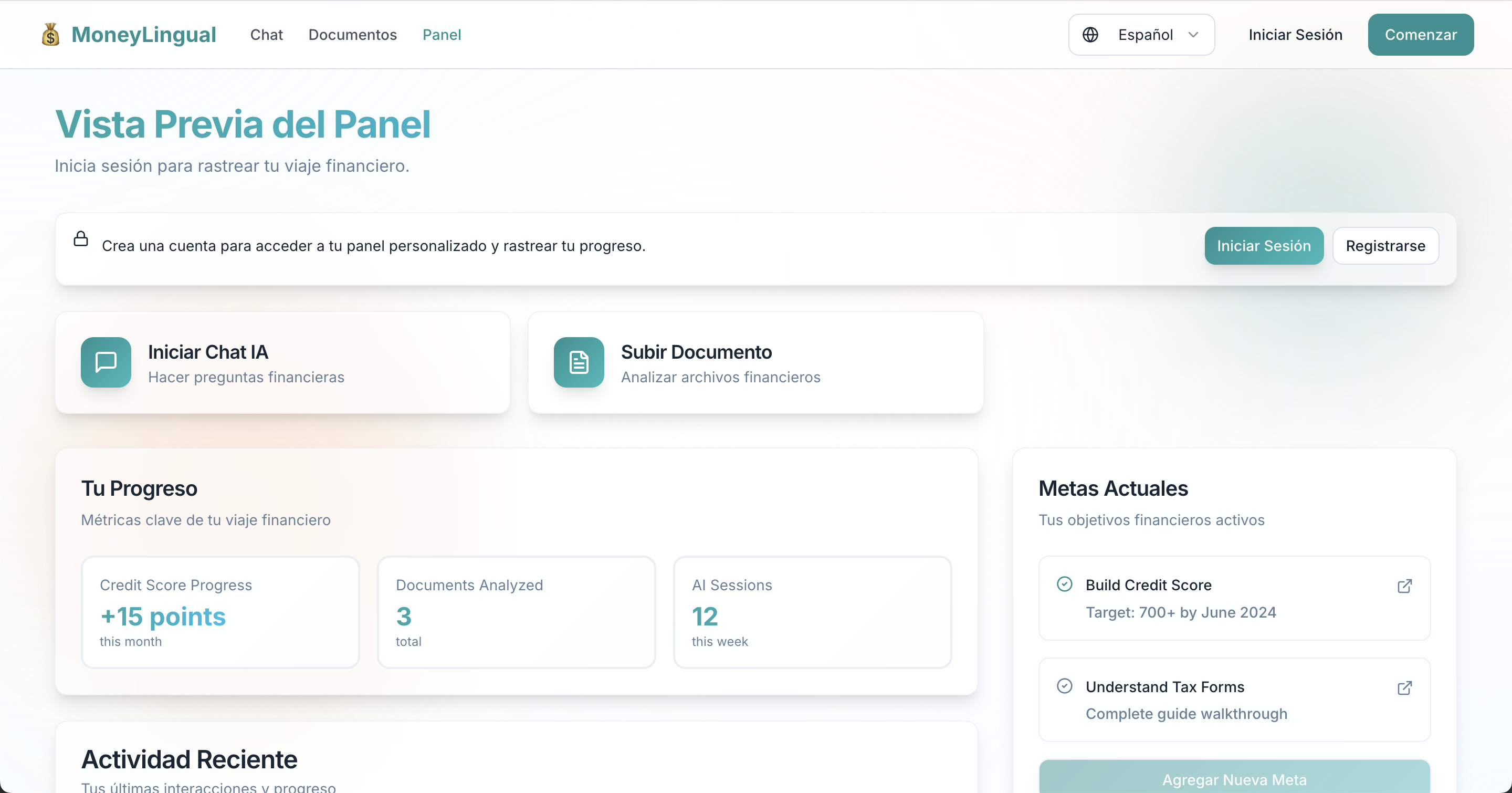Screen dimensions: 1512x793
Task: Select the Panel nav tab
Action: pos(442,35)
